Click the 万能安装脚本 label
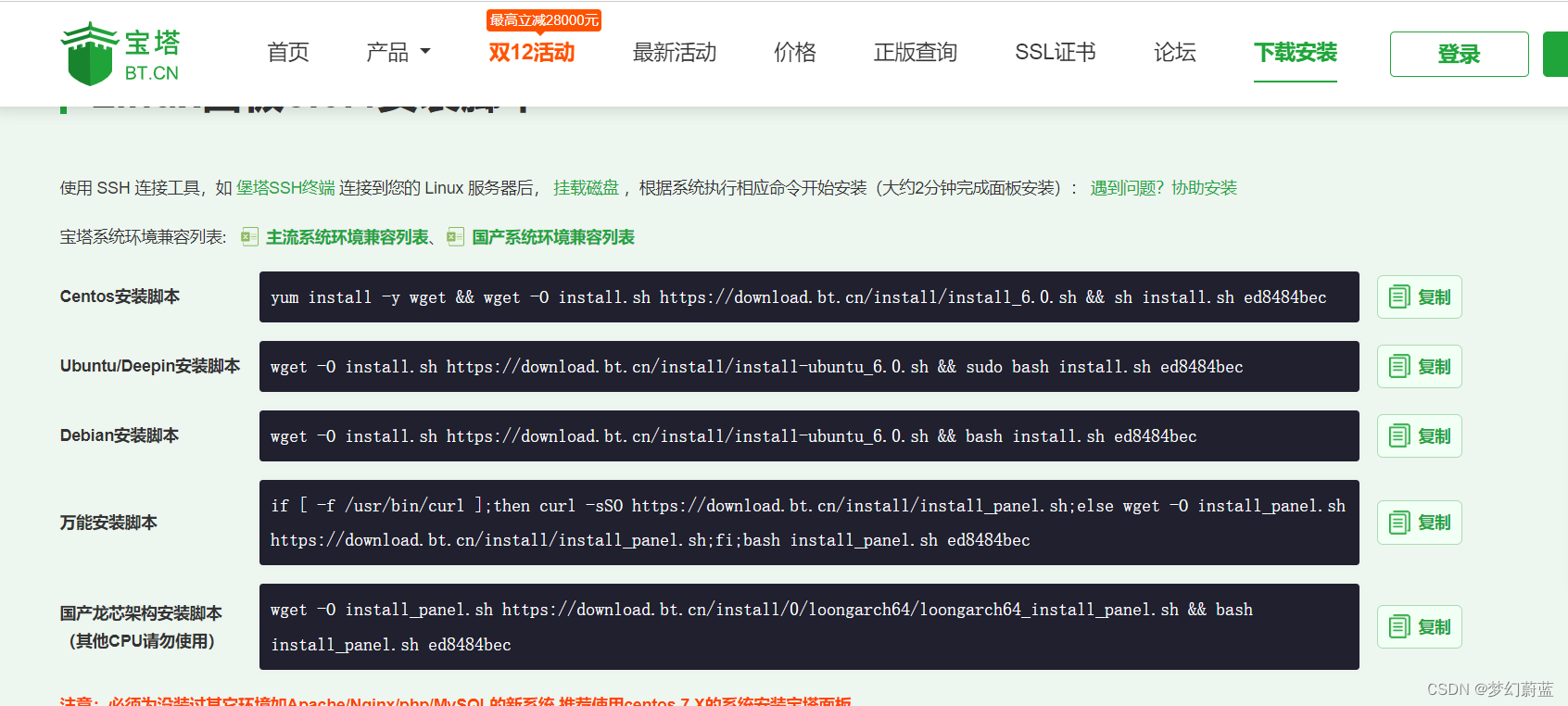Image resolution: width=1568 pixels, height=706 pixels. pyautogui.click(x=108, y=523)
